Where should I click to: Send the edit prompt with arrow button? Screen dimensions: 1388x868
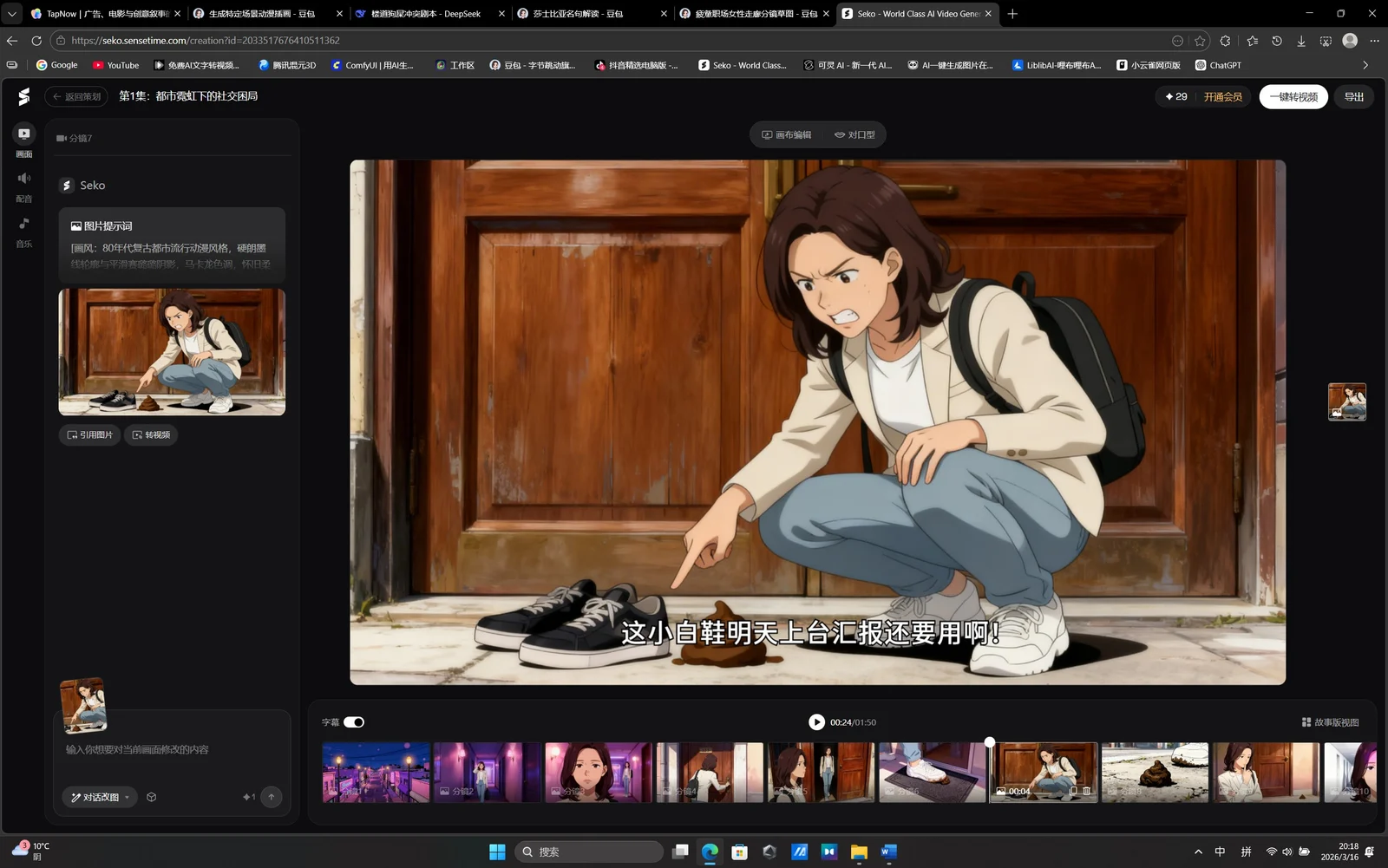point(271,797)
